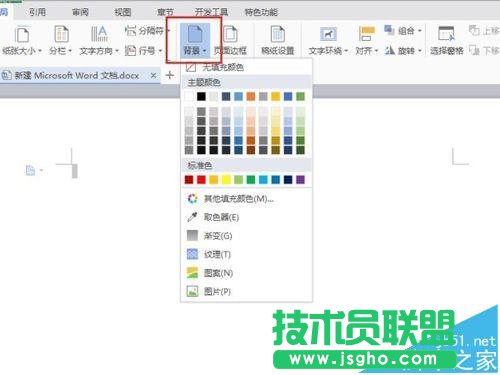Choose 纹理(T) texture fill
The width and height of the screenshot is (500, 375).
click(246, 254)
